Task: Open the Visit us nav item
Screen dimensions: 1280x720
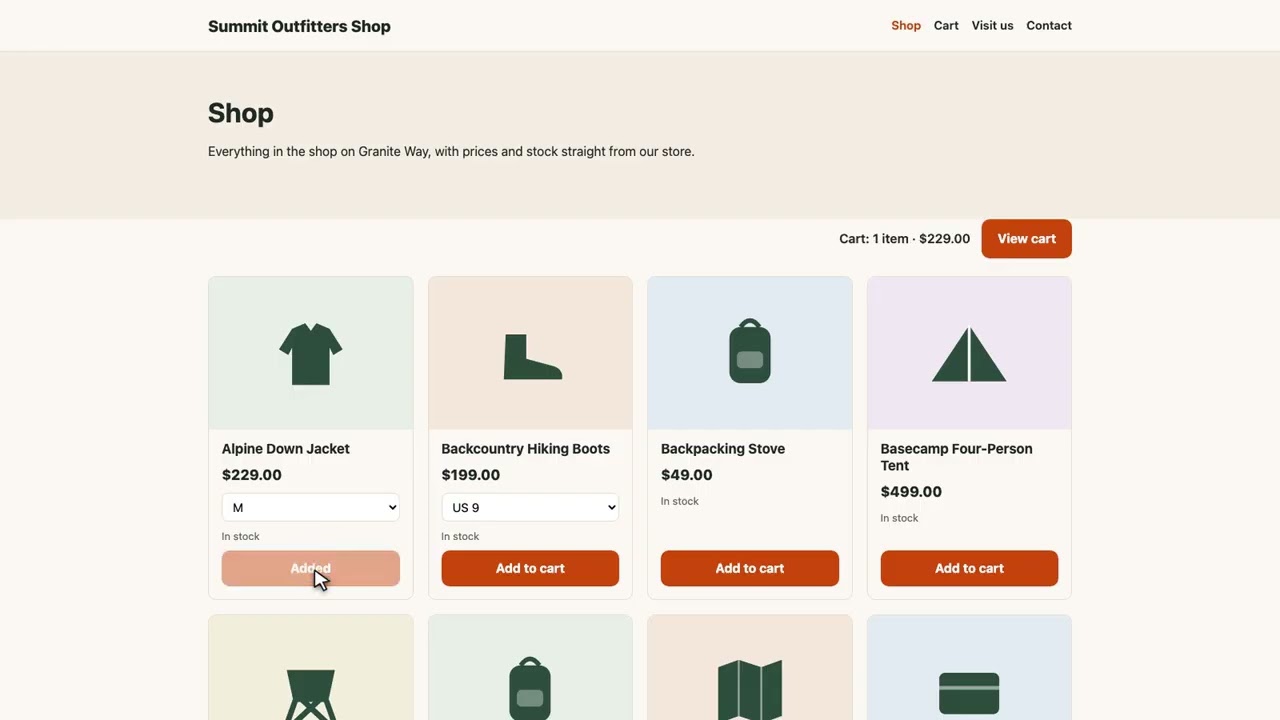Action: coord(992,25)
